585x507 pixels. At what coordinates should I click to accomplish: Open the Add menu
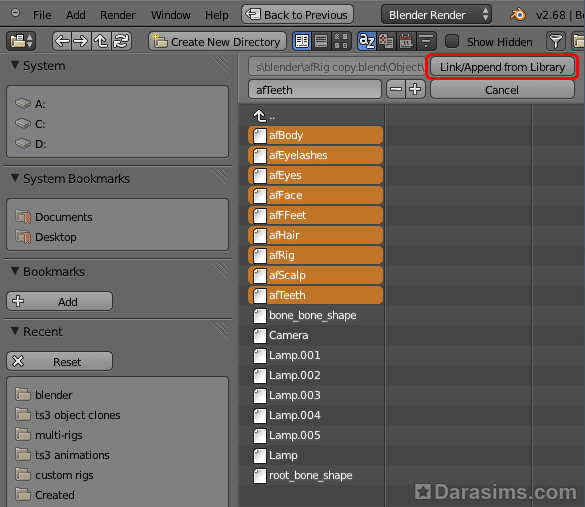click(76, 15)
